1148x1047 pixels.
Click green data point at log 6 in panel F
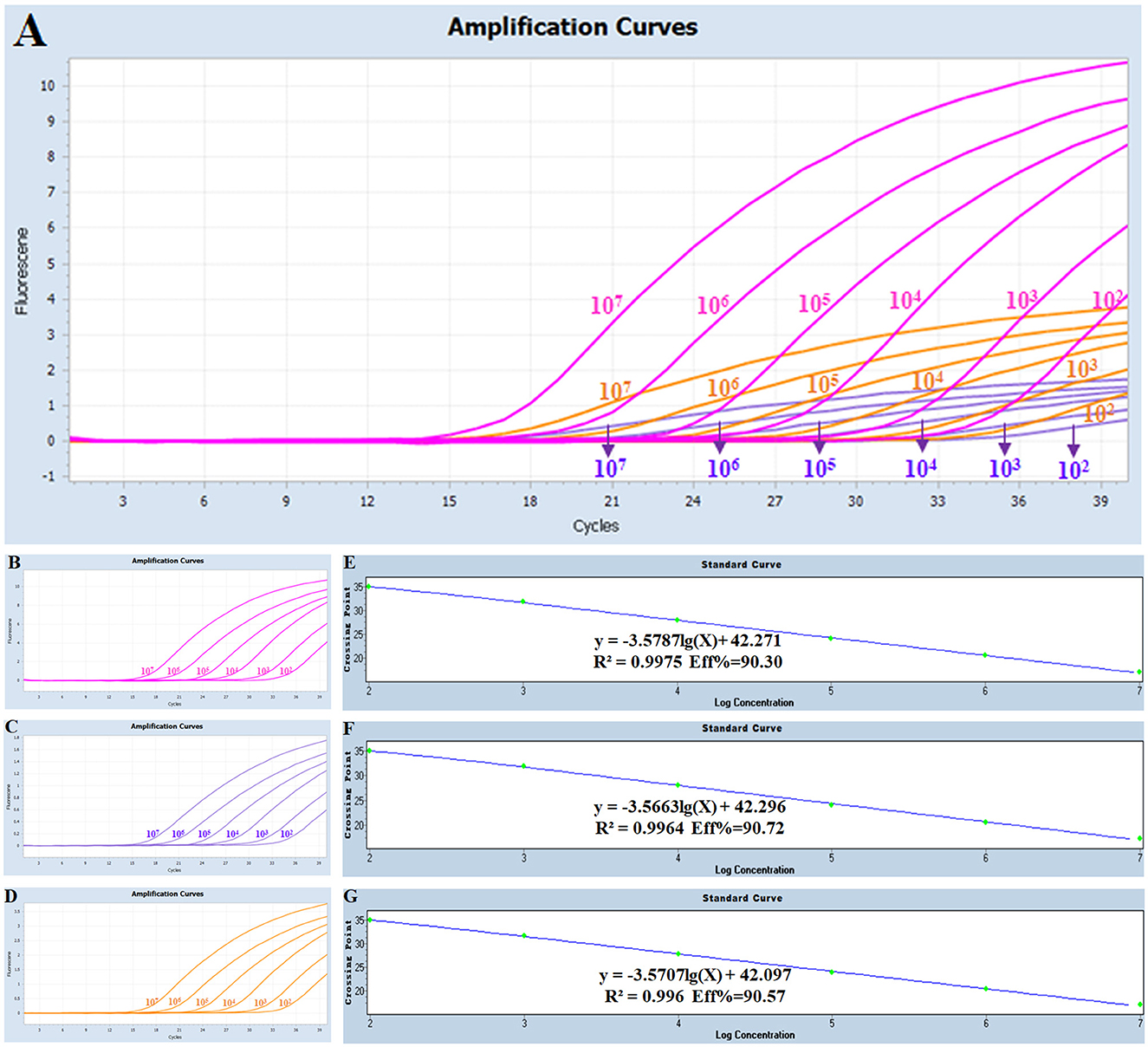(985, 822)
